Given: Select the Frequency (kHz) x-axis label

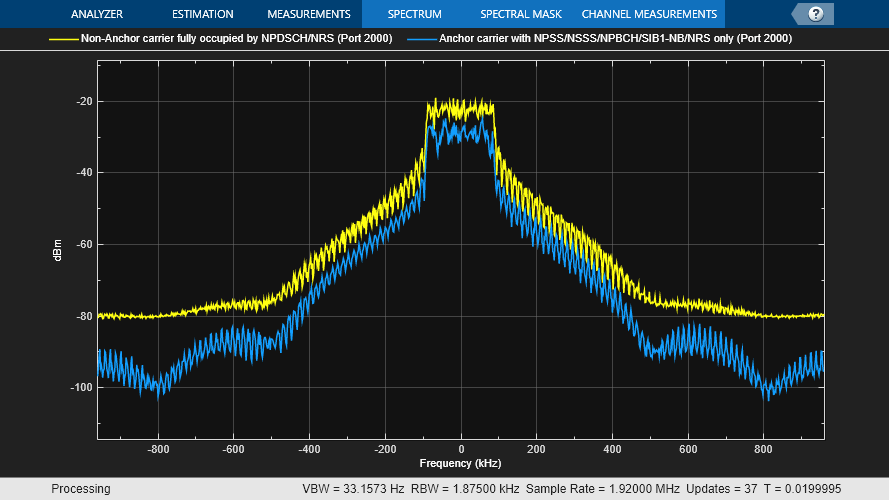Looking at the screenshot, I should tap(460, 464).
